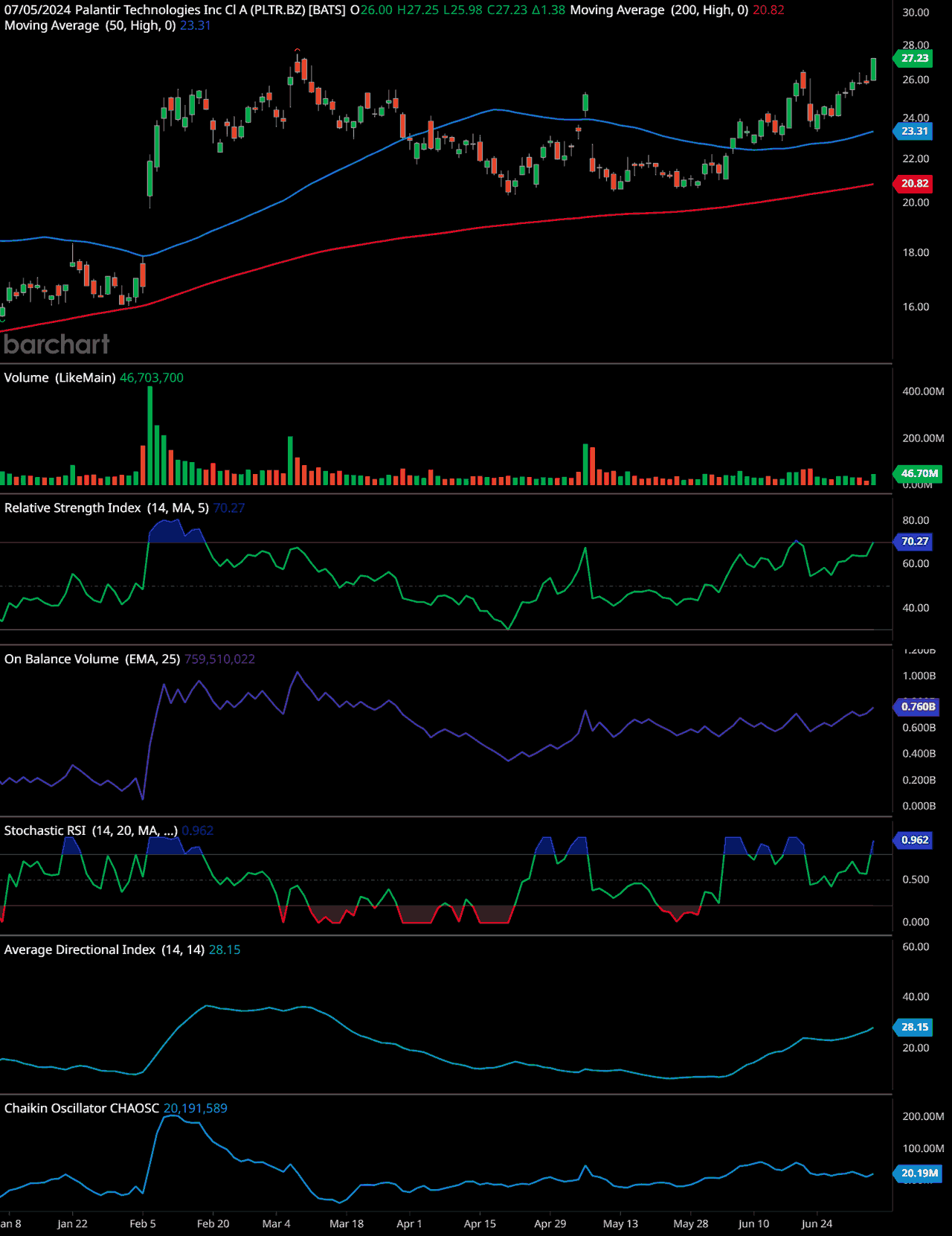
Task: Click the Mar 18 date on time axis
Action: (347, 1223)
